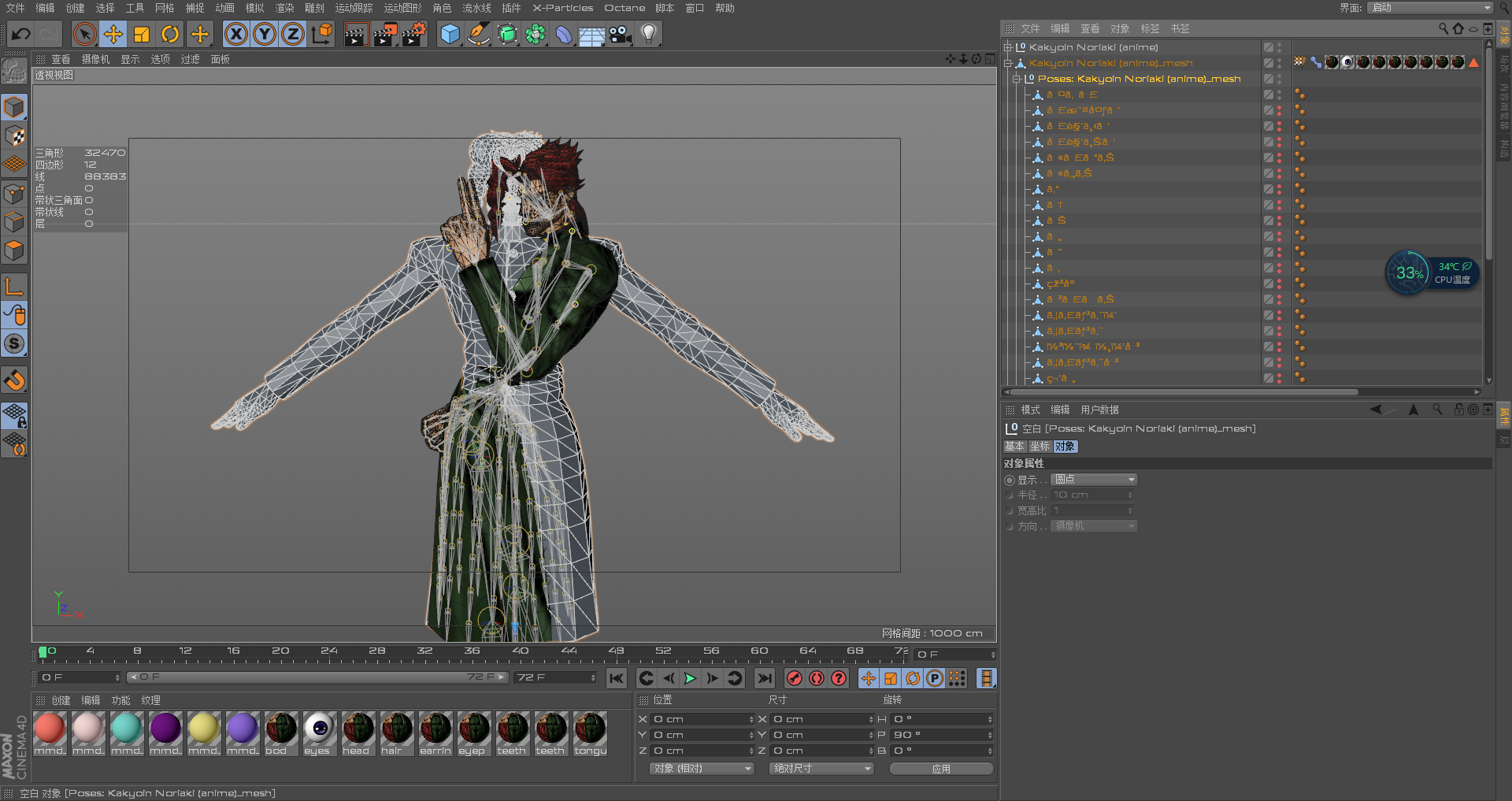Select the Move tool in the top toolbar

click(113, 34)
